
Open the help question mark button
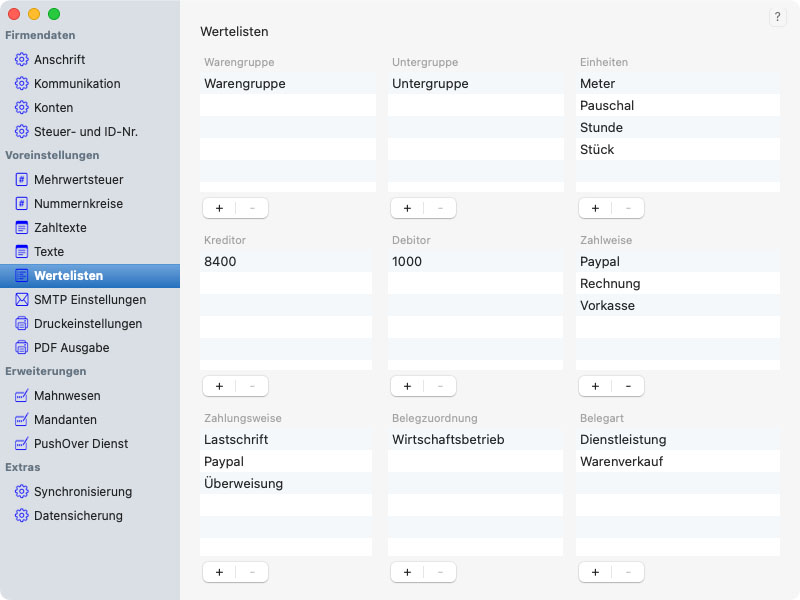(x=777, y=18)
